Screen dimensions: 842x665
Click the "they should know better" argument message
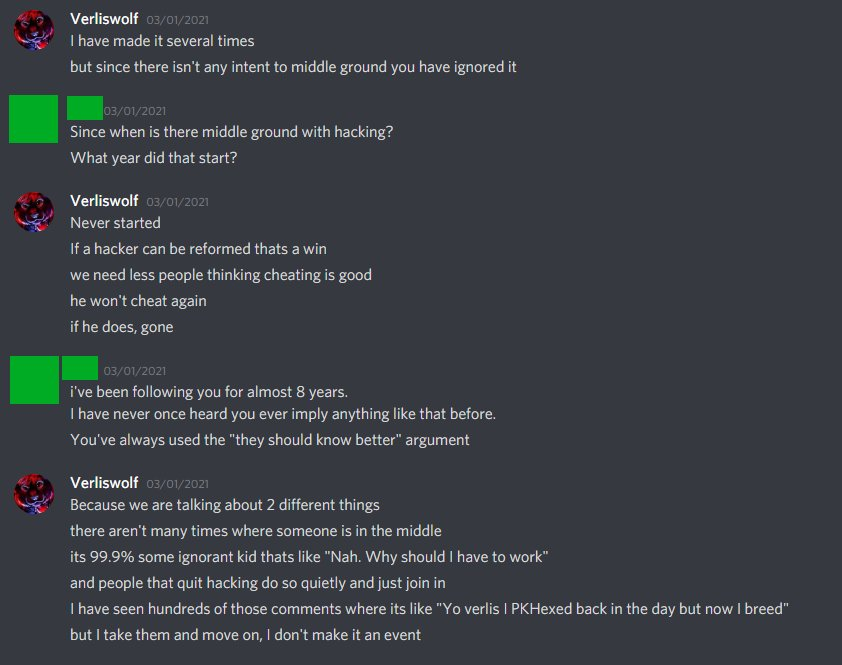pyautogui.click(x=269, y=439)
